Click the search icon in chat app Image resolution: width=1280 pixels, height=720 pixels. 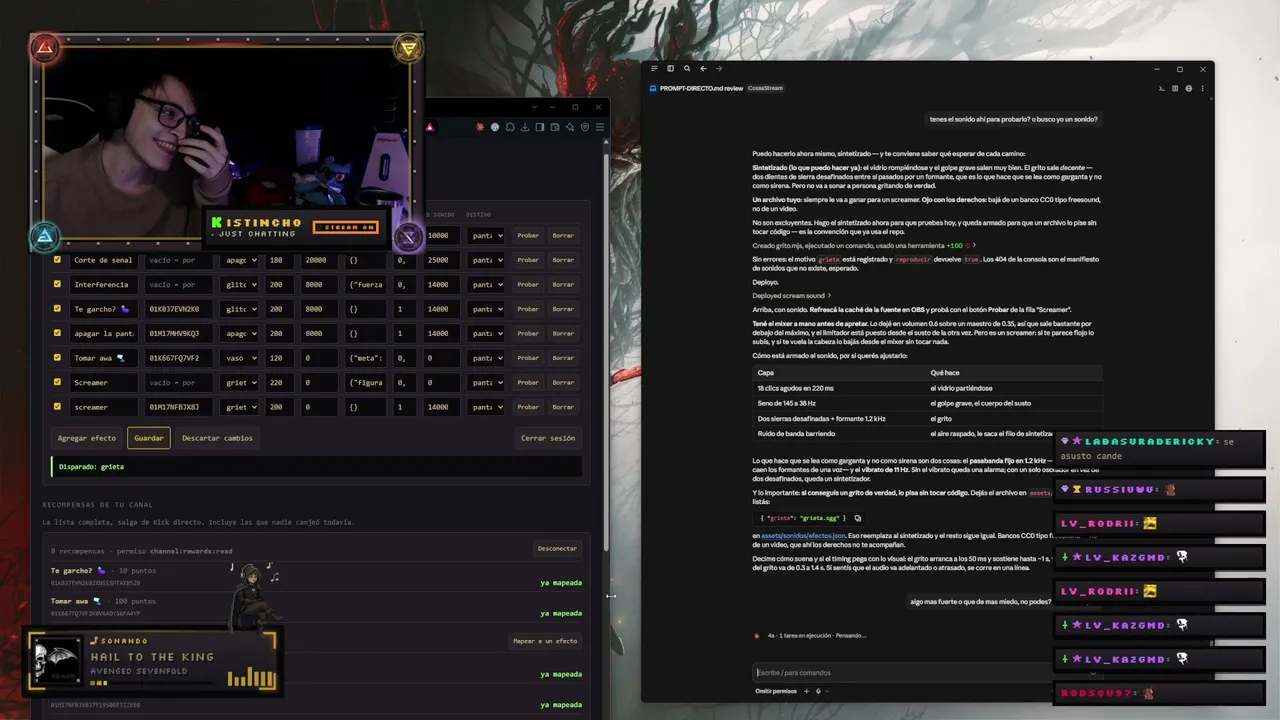tap(687, 68)
